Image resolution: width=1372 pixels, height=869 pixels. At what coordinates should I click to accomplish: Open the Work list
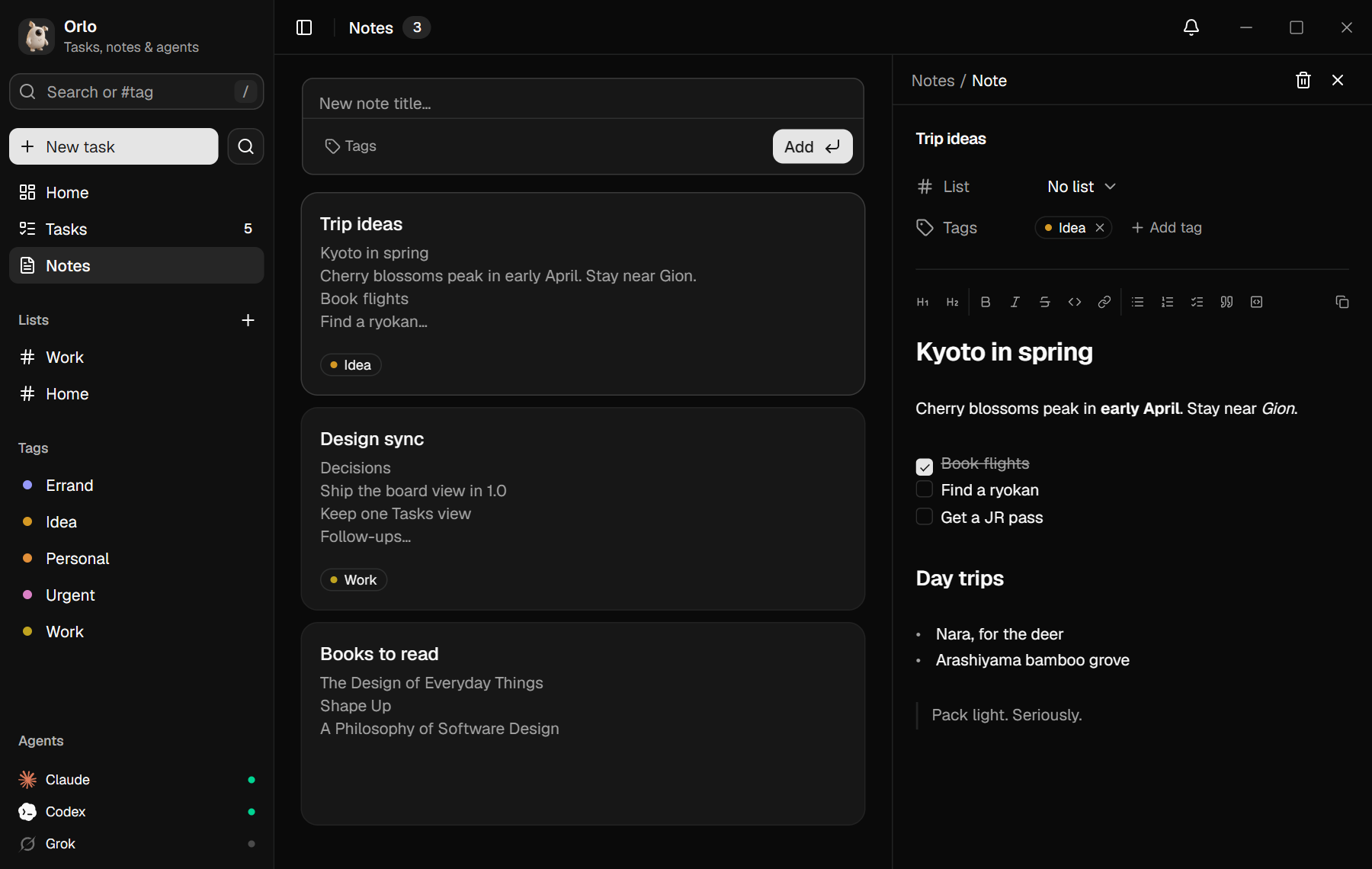click(x=136, y=358)
